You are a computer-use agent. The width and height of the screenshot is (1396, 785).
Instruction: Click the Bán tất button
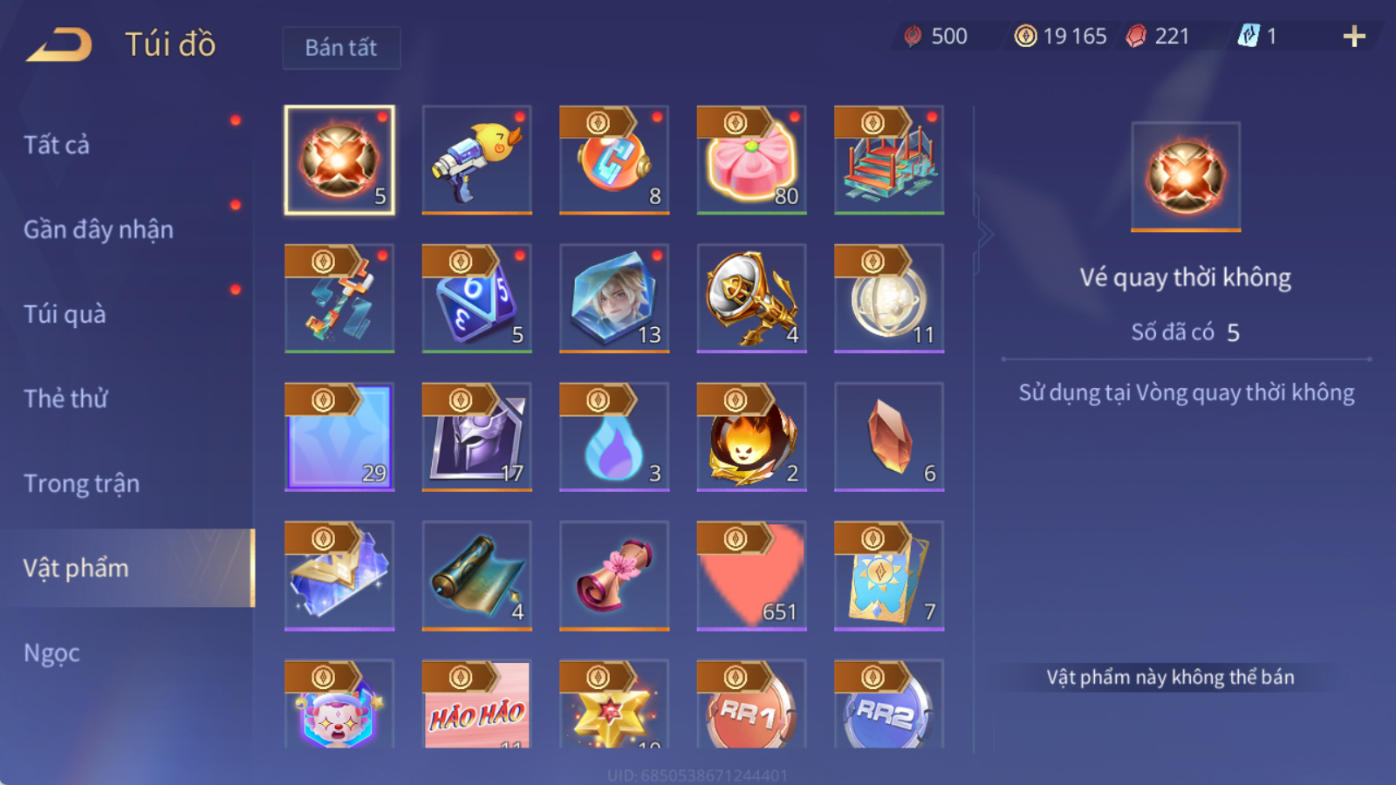click(x=342, y=48)
